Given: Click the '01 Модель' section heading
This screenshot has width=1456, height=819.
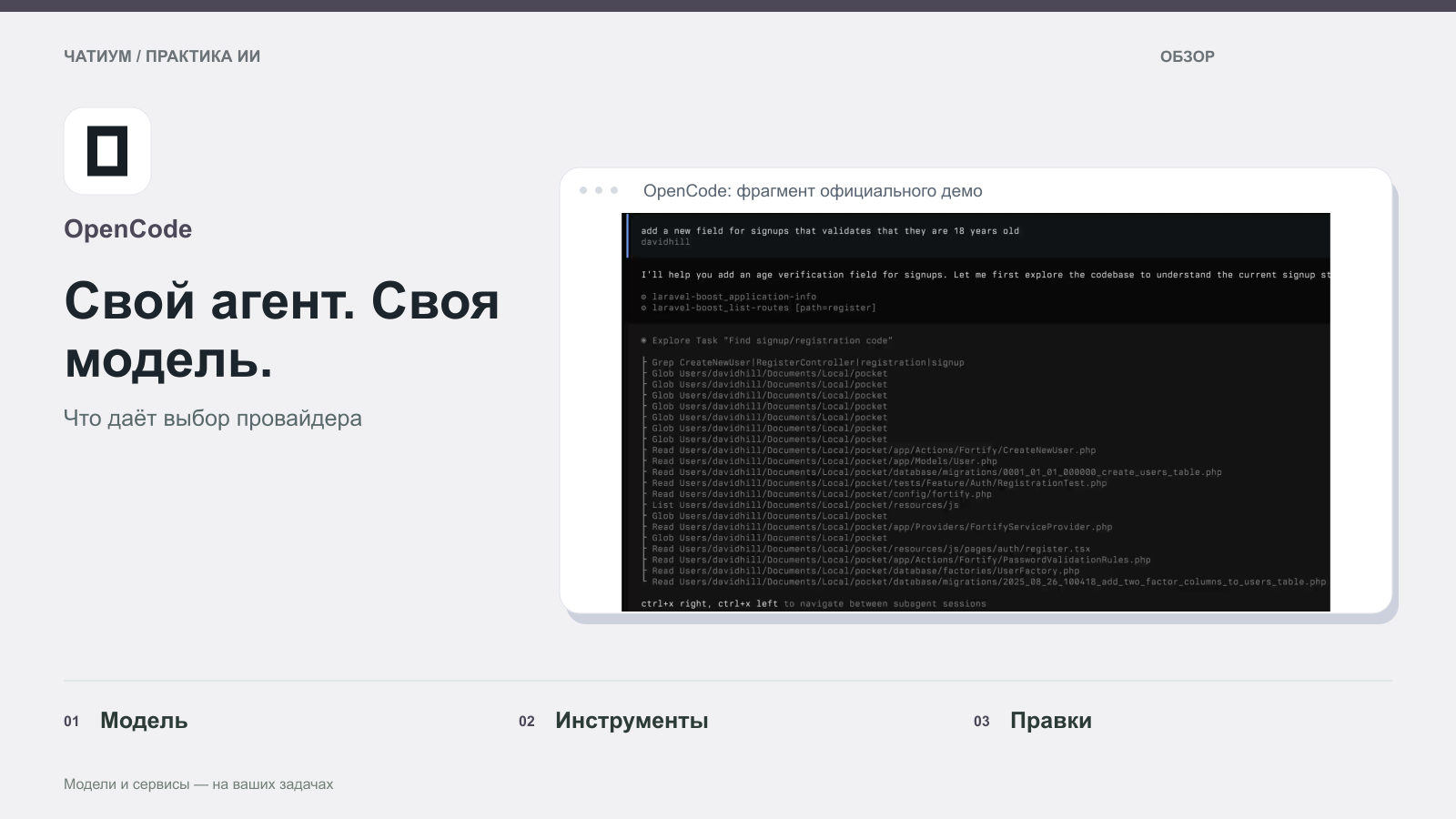Looking at the screenshot, I should 126,721.
